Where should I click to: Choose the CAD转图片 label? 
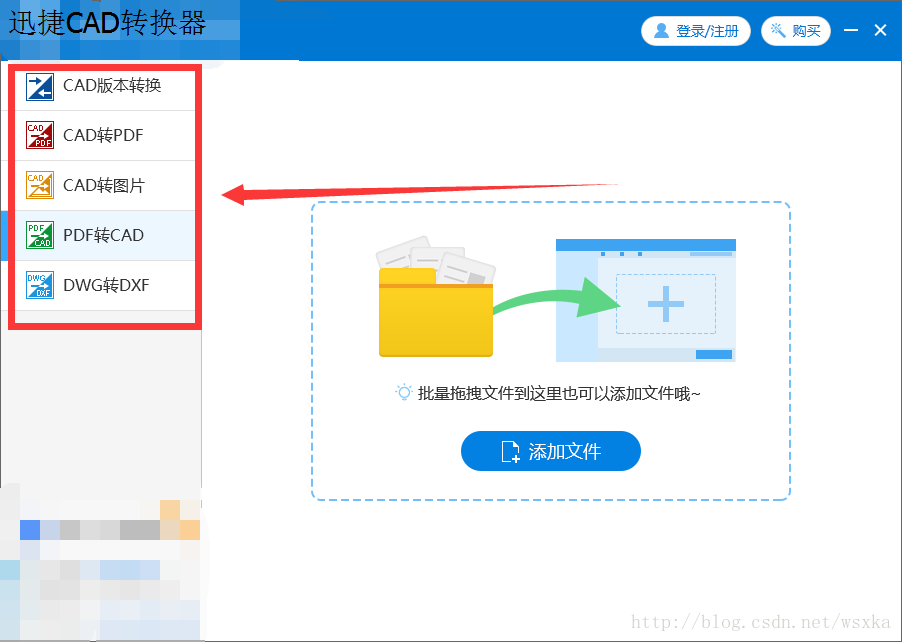[104, 185]
